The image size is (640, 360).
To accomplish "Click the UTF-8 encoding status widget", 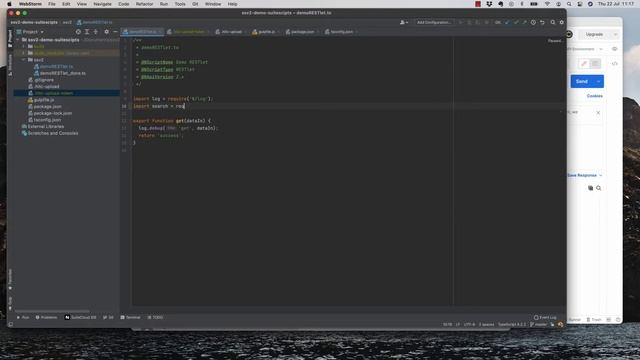I will [x=469, y=324].
